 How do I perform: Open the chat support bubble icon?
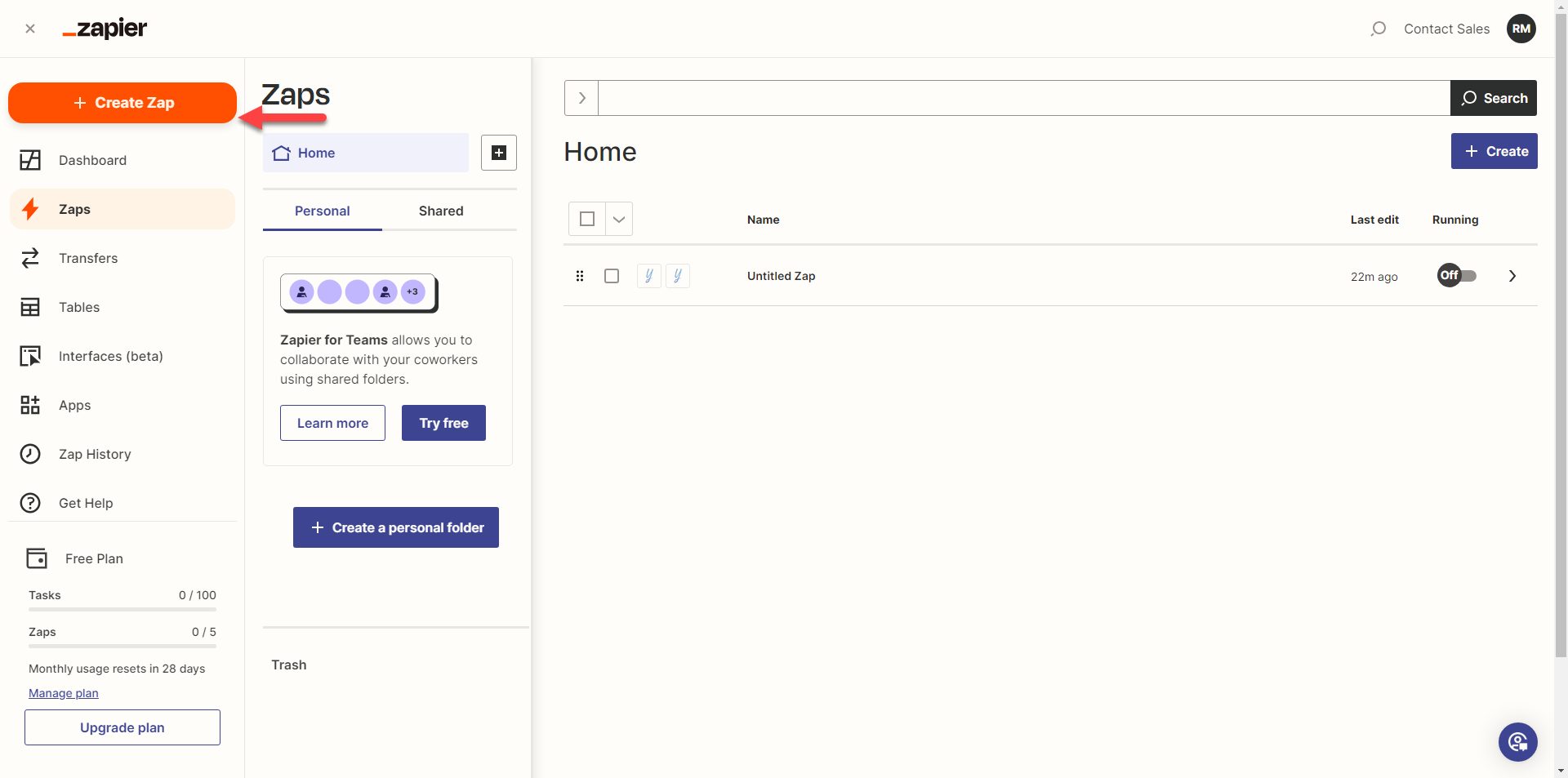tap(1518, 742)
